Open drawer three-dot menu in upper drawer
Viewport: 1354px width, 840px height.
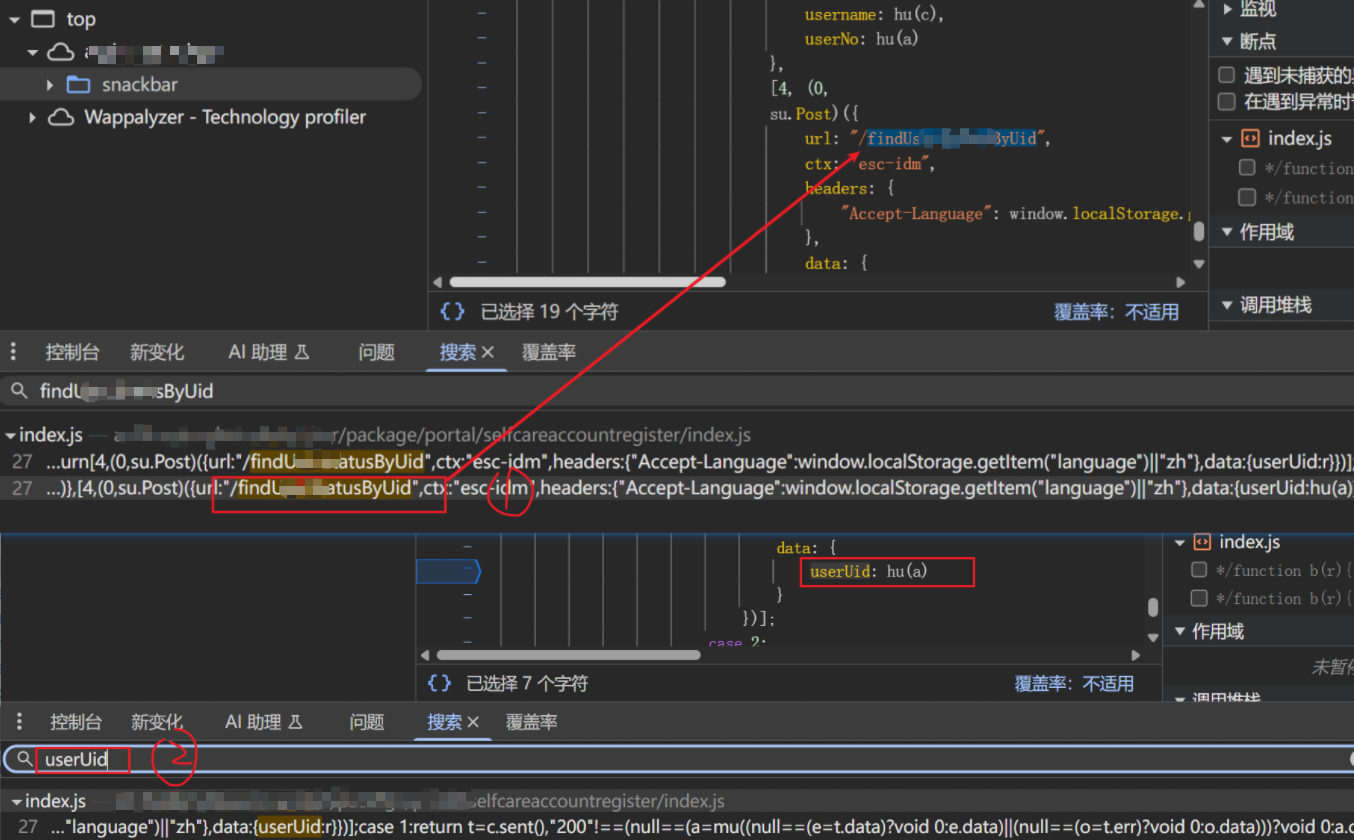coord(13,351)
